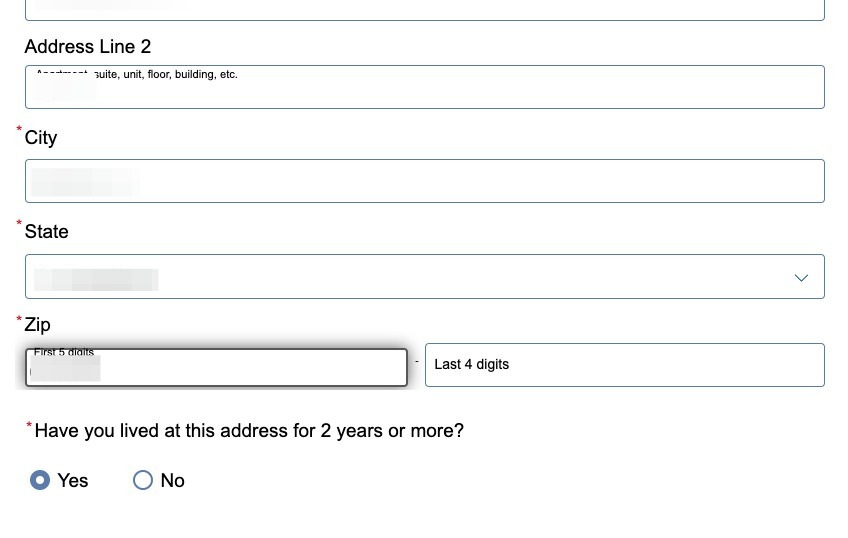The height and width of the screenshot is (538, 848).
Task: Click the First 5 digits floating label
Action: [x=64, y=352]
